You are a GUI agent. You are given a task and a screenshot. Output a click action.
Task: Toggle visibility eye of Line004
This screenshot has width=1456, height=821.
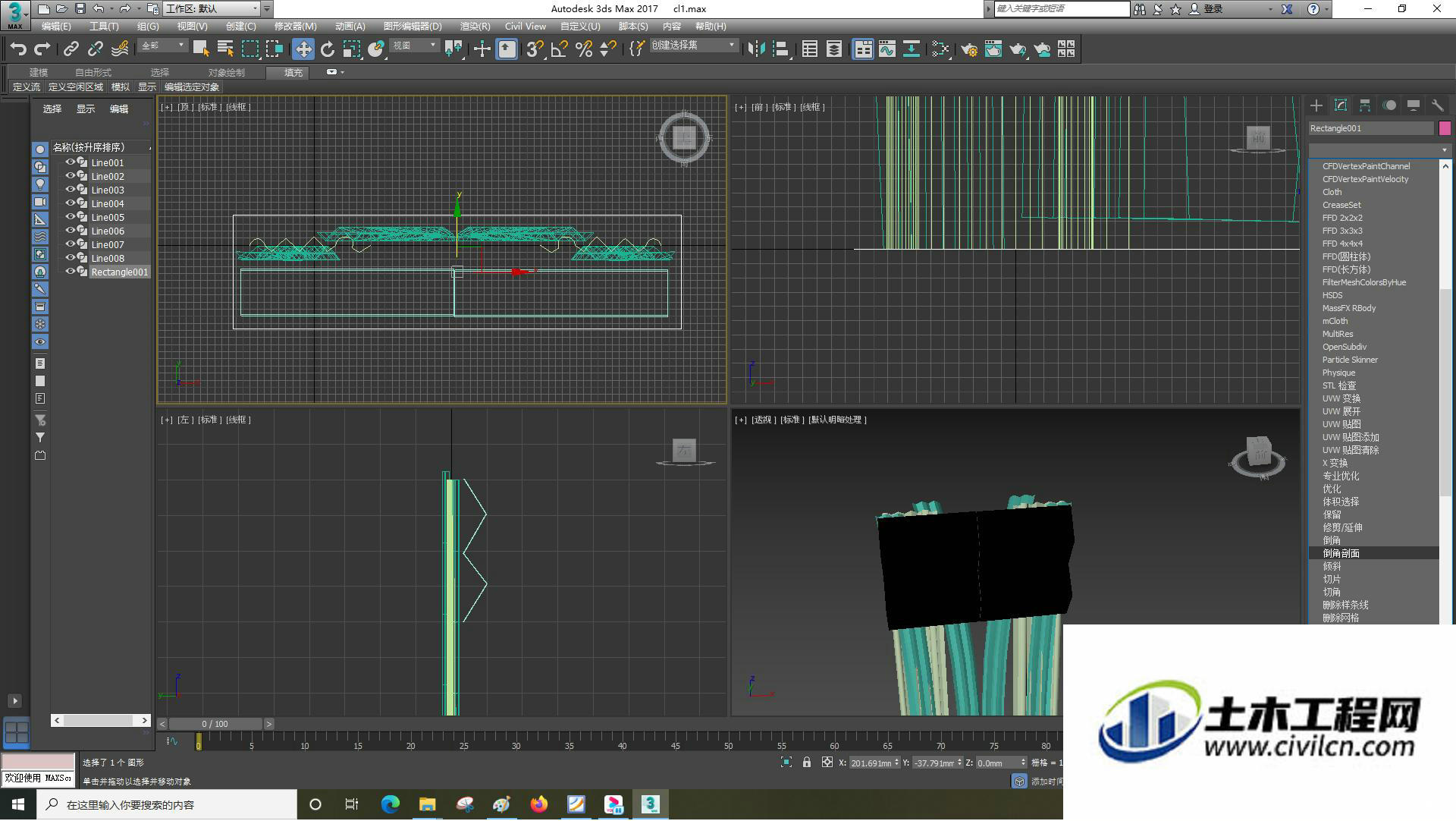point(71,203)
